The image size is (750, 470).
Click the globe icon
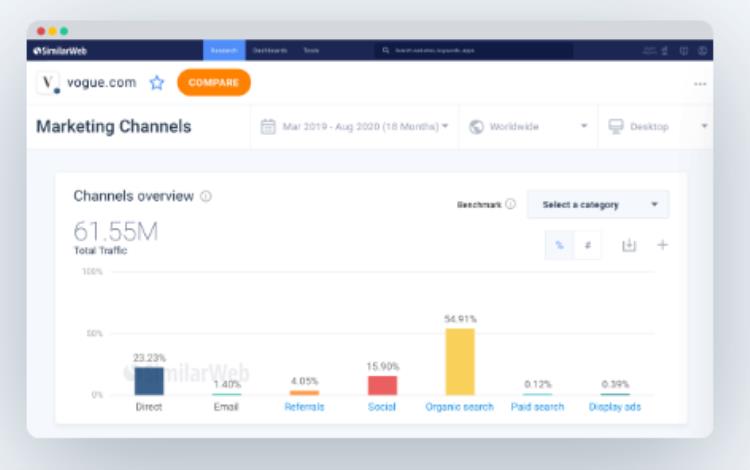click(476, 127)
